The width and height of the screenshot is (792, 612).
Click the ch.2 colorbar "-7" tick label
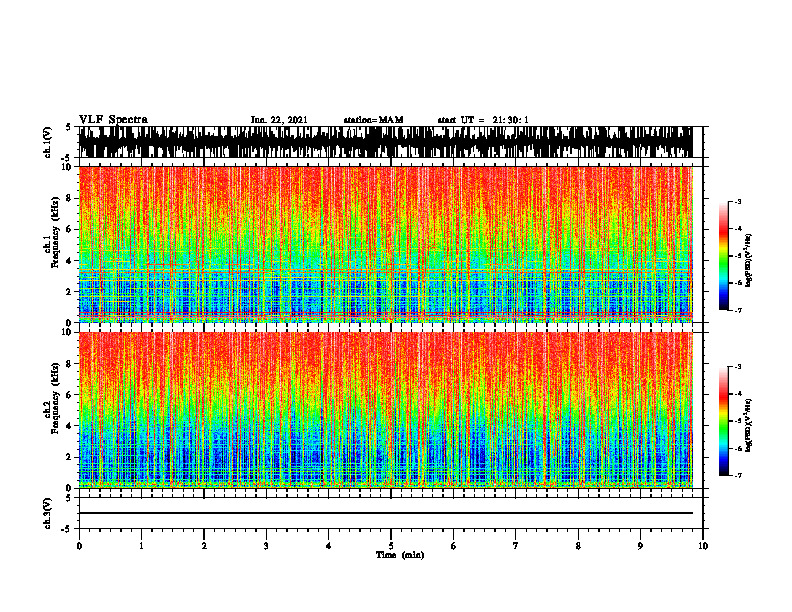pyautogui.click(x=738, y=475)
